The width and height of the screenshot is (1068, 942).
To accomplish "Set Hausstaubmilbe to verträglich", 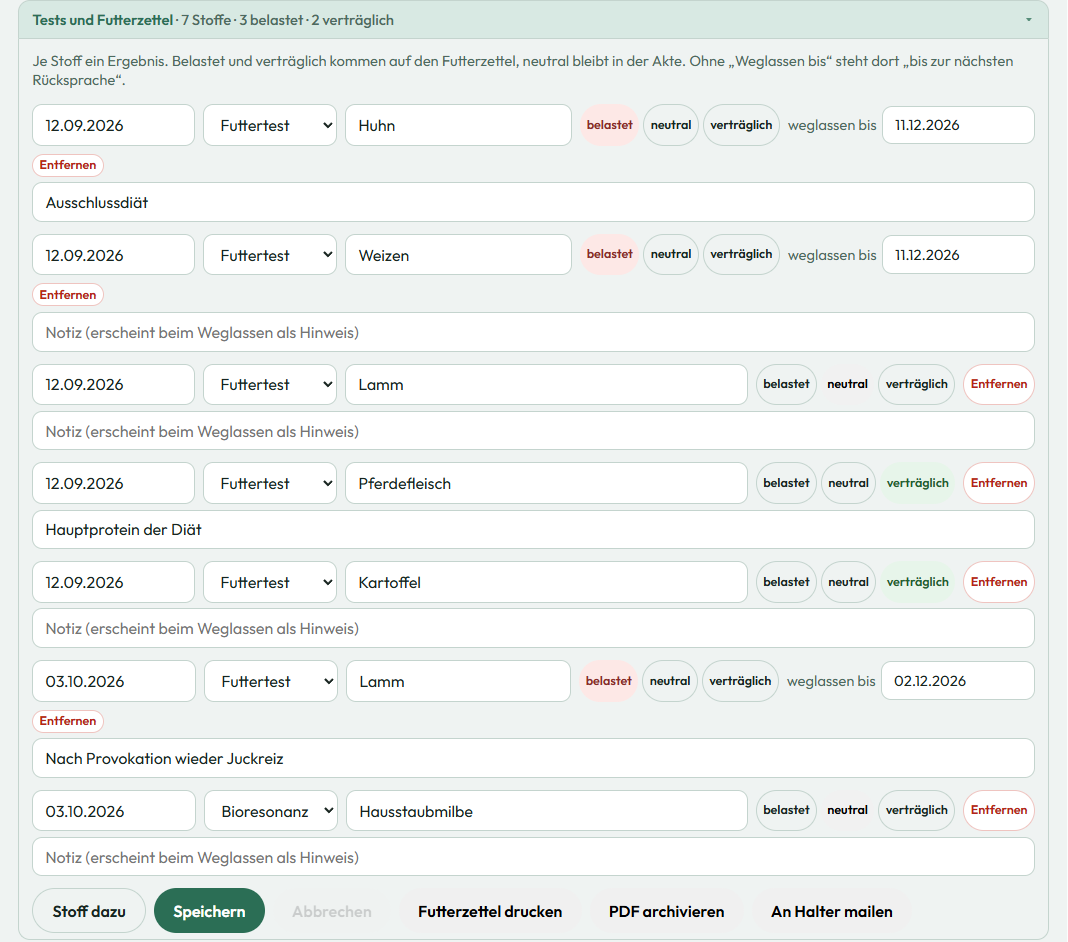I will (x=916, y=810).
